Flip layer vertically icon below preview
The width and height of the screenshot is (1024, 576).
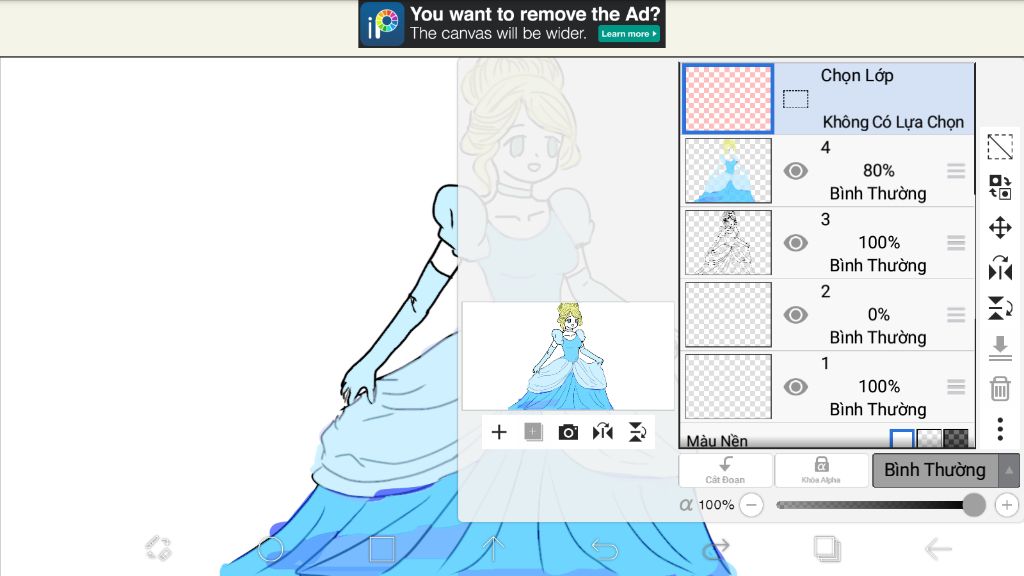637,432
